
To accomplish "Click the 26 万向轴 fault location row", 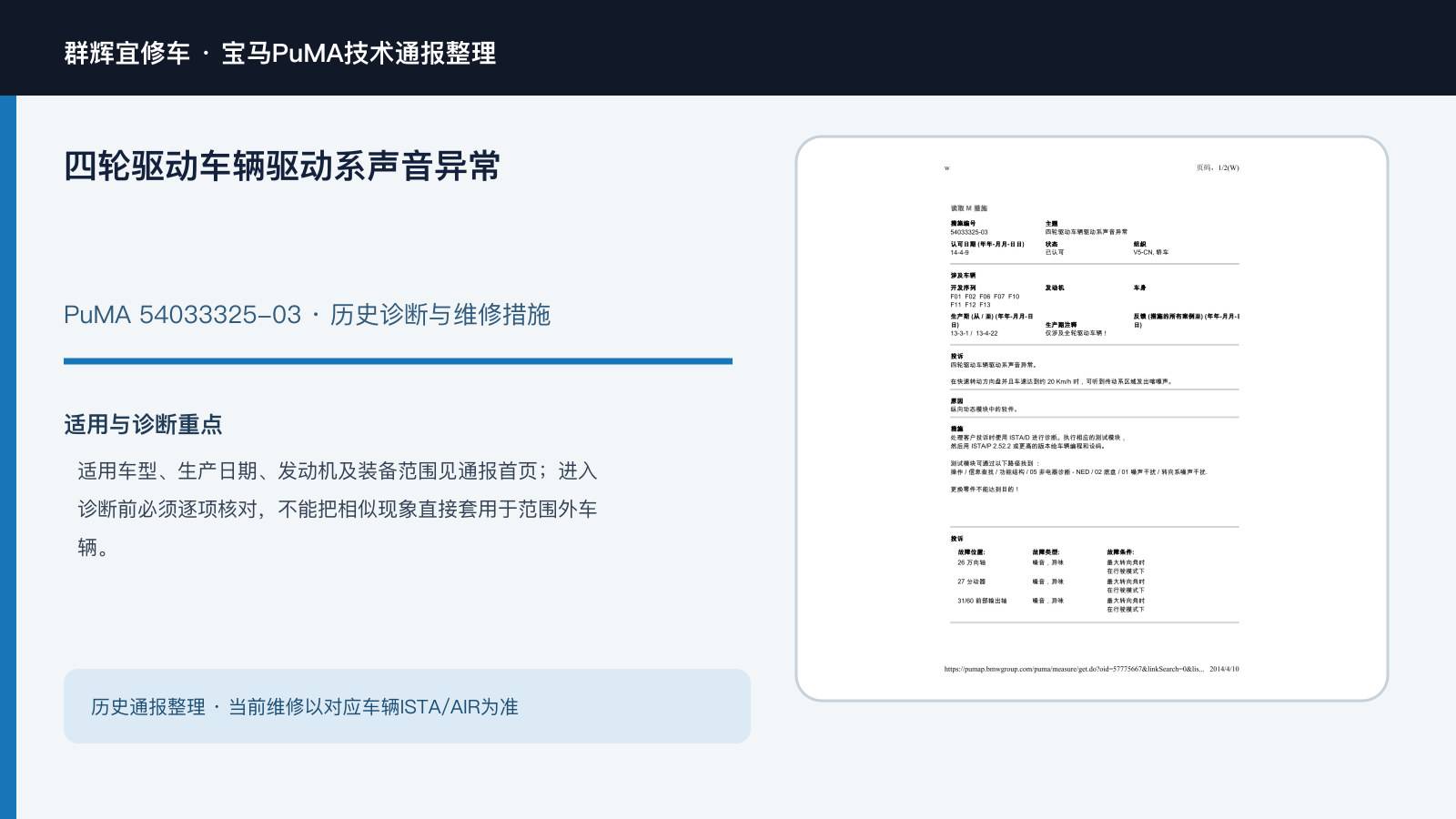I will (1051, 567).
